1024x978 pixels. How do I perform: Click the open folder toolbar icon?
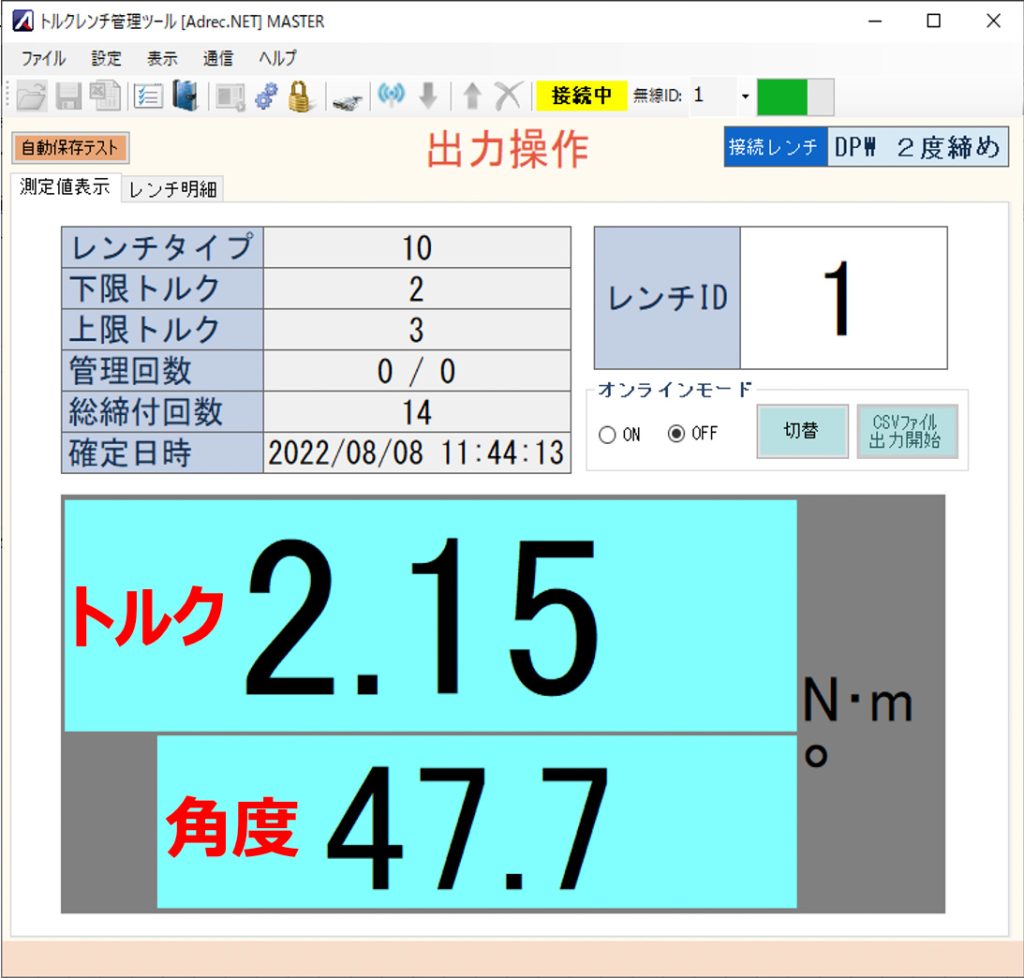point(32,96)
